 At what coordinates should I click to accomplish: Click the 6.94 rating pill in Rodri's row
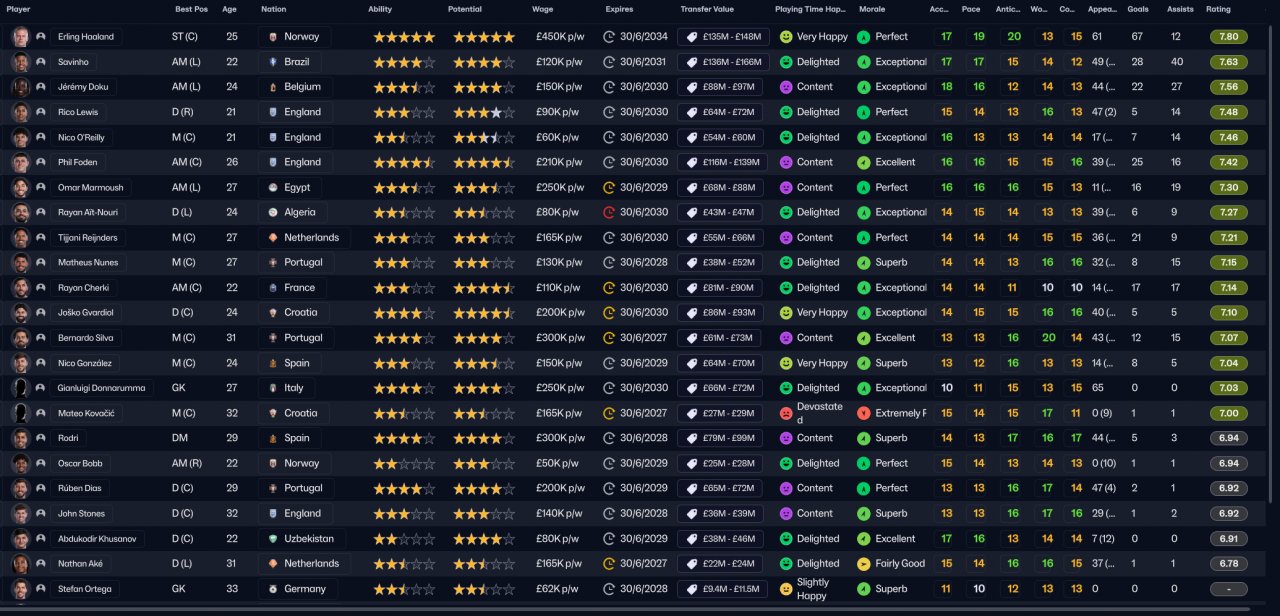click(1228, 438)
